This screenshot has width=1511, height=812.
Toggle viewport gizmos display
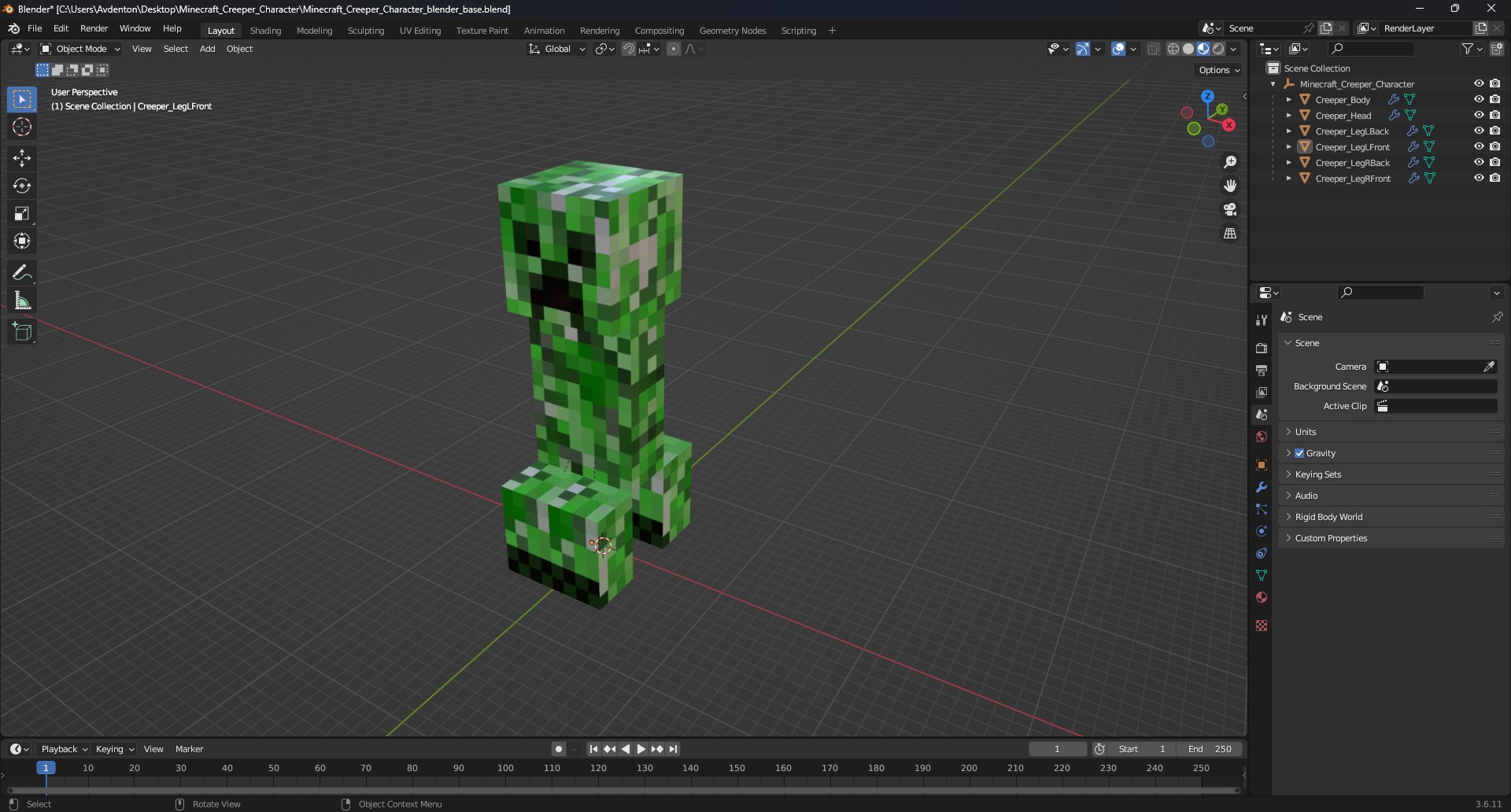(1083, 49)
